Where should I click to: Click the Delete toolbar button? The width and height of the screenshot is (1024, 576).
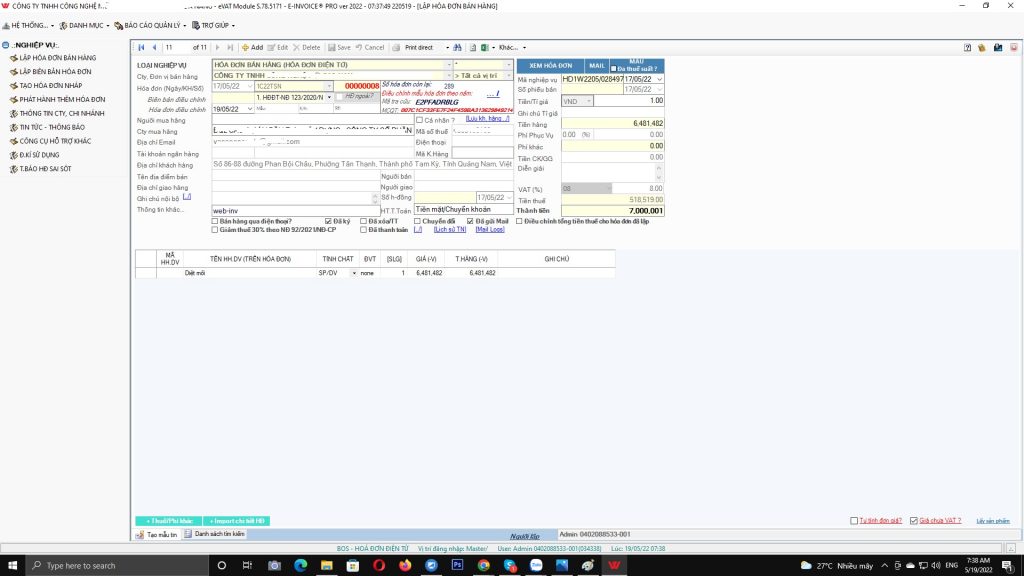pos(306,48)
